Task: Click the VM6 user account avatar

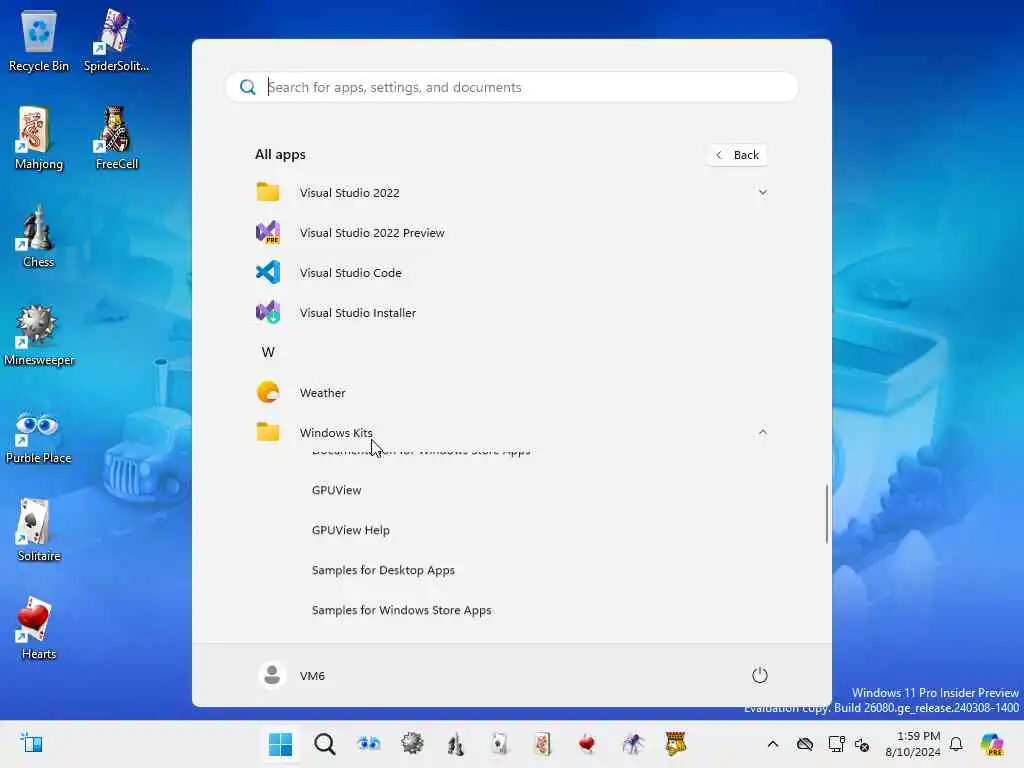Action: [272, 675]
